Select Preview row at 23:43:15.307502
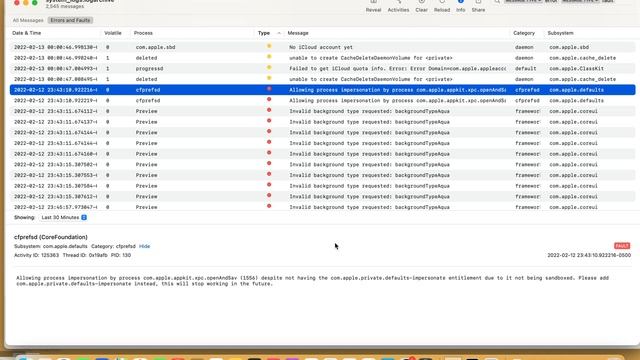The width and height of the screenshot is (640, 360). (322, 164)
